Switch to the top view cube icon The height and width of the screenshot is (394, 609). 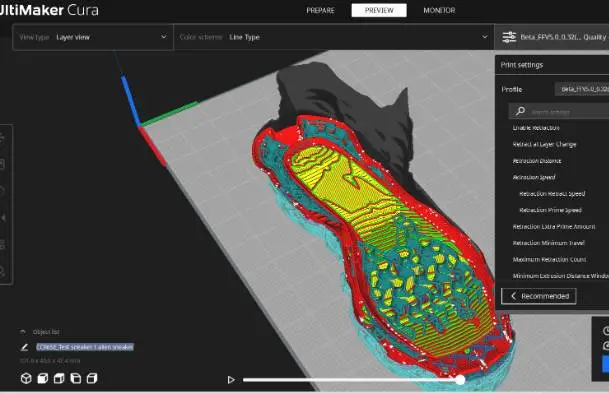tap(59, 378)
